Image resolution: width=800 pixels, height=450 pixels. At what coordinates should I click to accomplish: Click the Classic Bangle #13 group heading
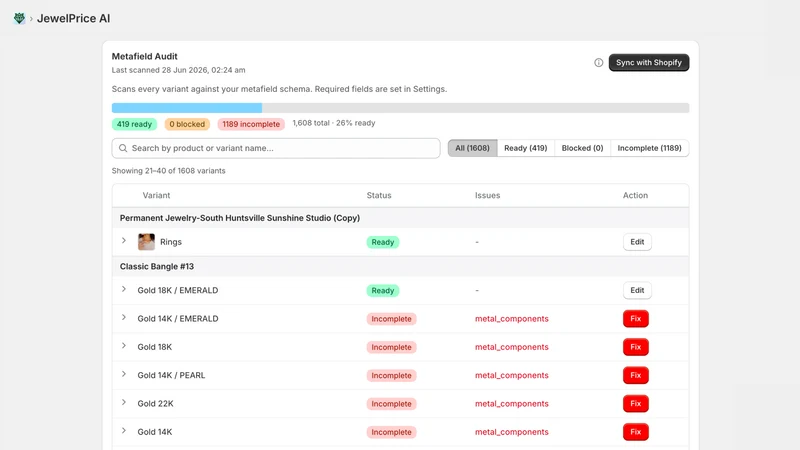click(157, 266)
